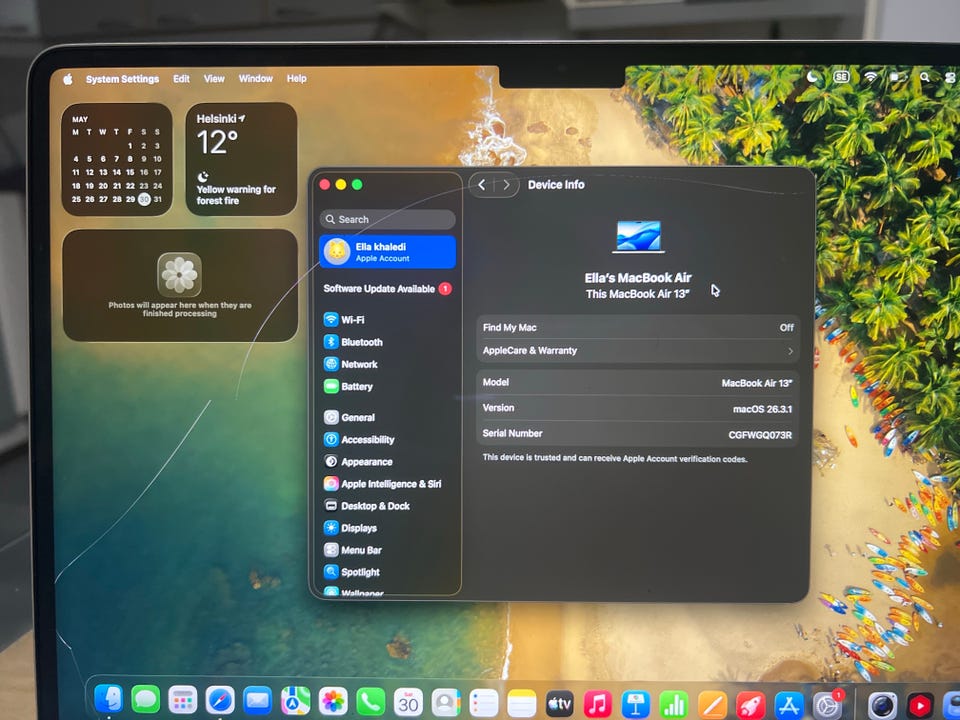Click the Focus moon icon in menu bar

tap(812, 77)
